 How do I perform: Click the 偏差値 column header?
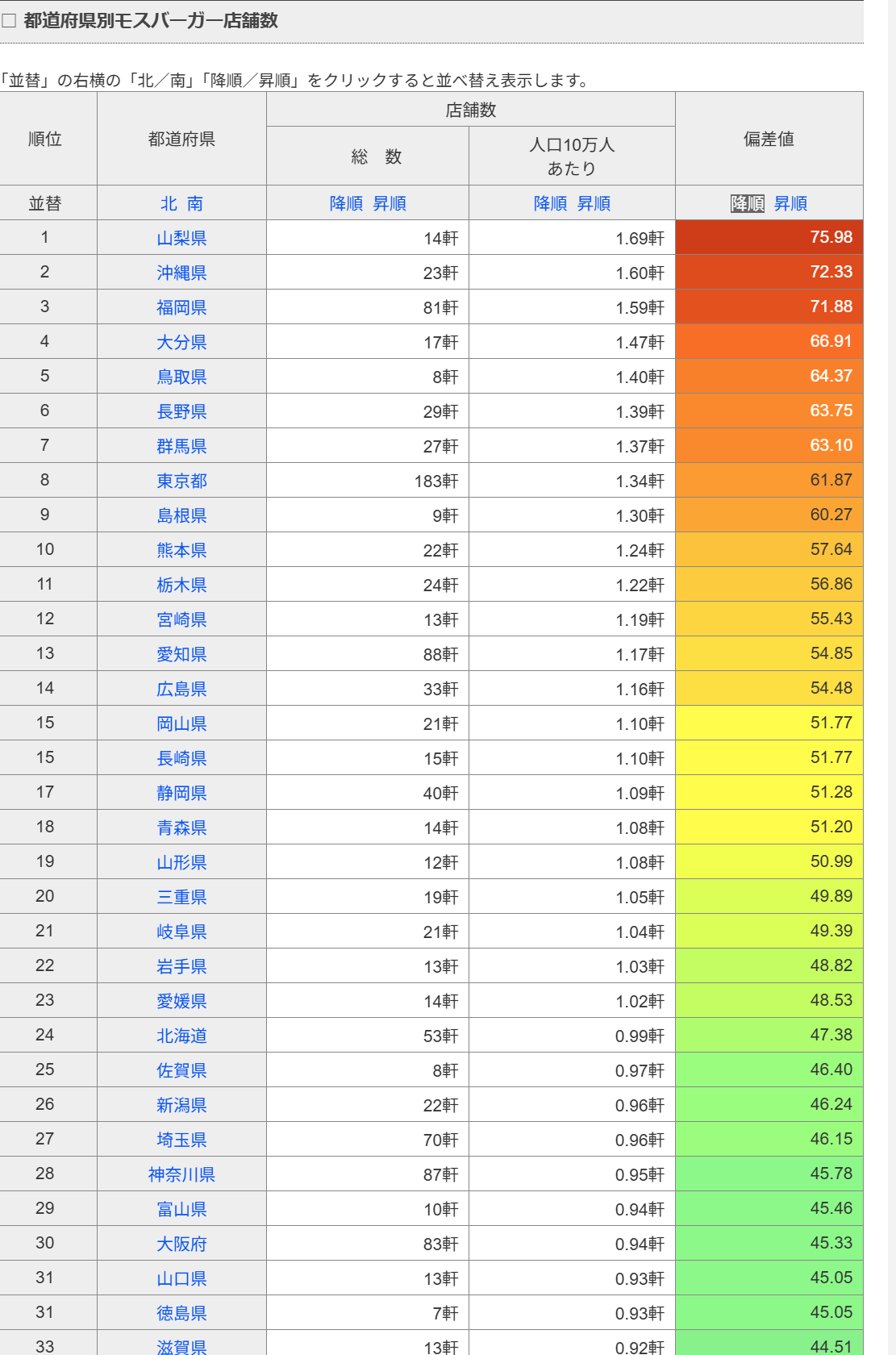(x=769, y=139)
